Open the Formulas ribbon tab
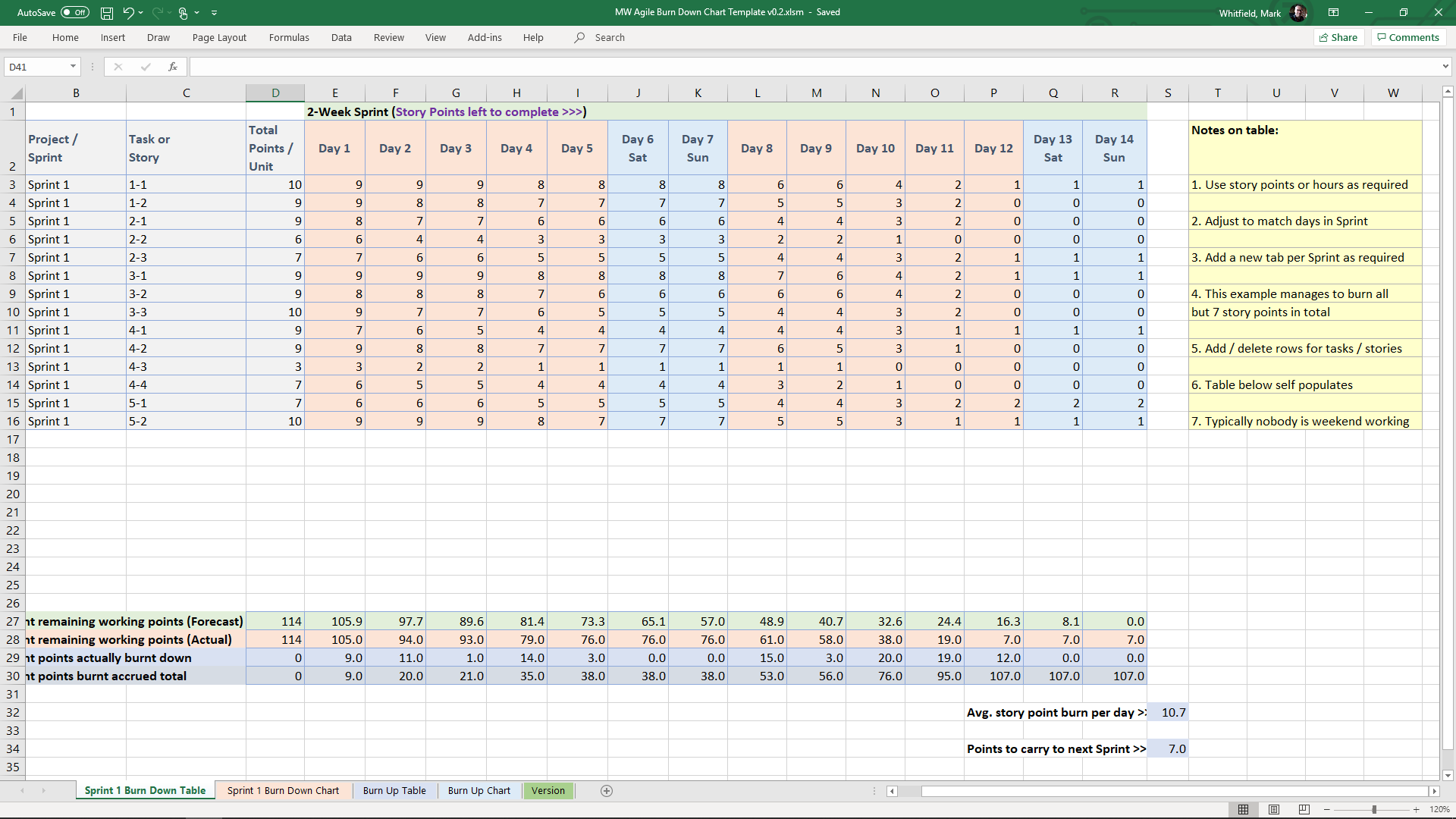The image size is (1456, 819). point(289,37)
